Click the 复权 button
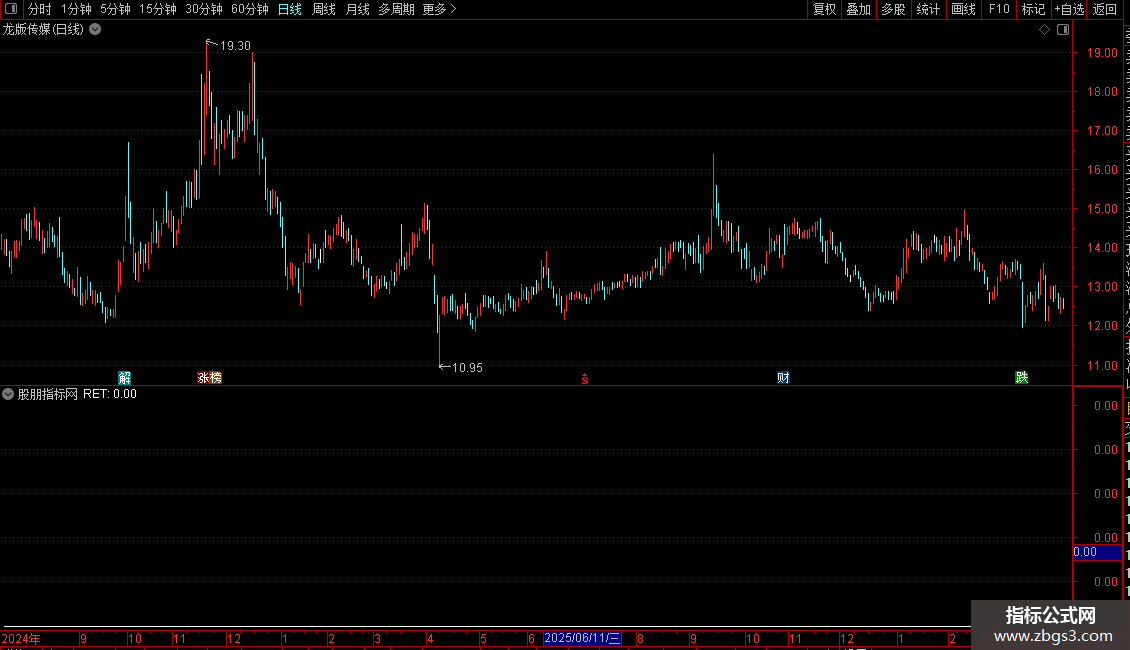Screen dimensions: 1130x650 824,9
